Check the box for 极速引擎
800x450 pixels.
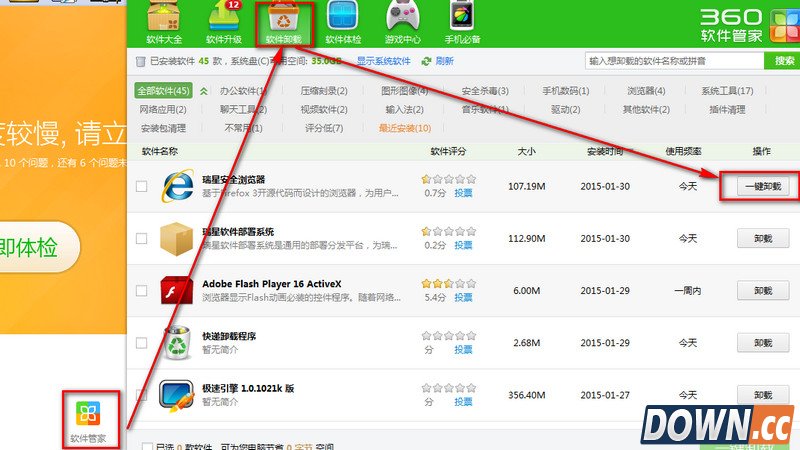tap(141, 395)
